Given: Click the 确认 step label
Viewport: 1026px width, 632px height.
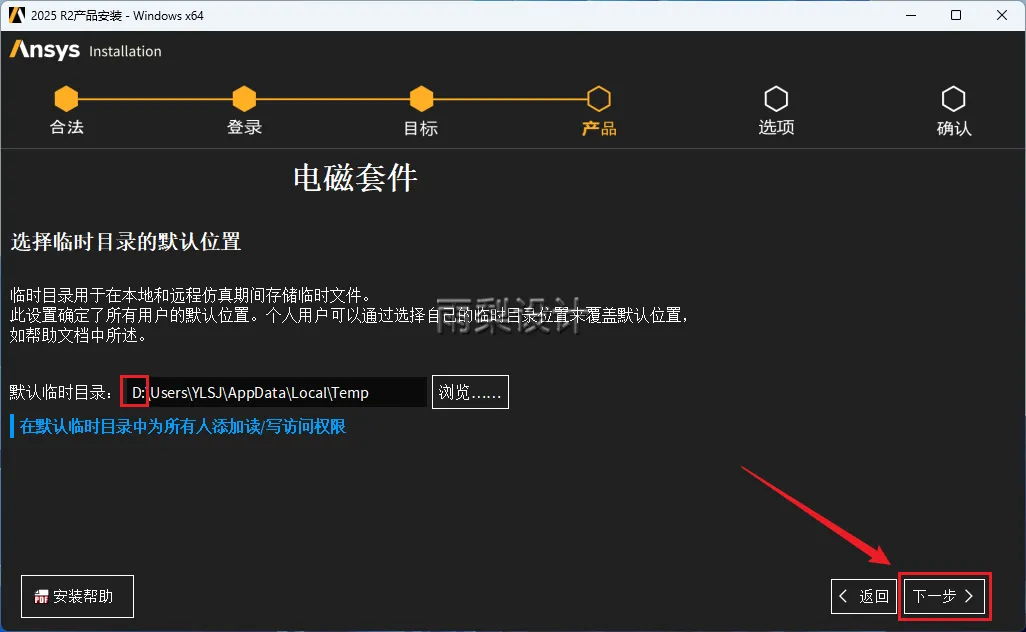Looking at the screenshot, I should [x=953, y=128].
